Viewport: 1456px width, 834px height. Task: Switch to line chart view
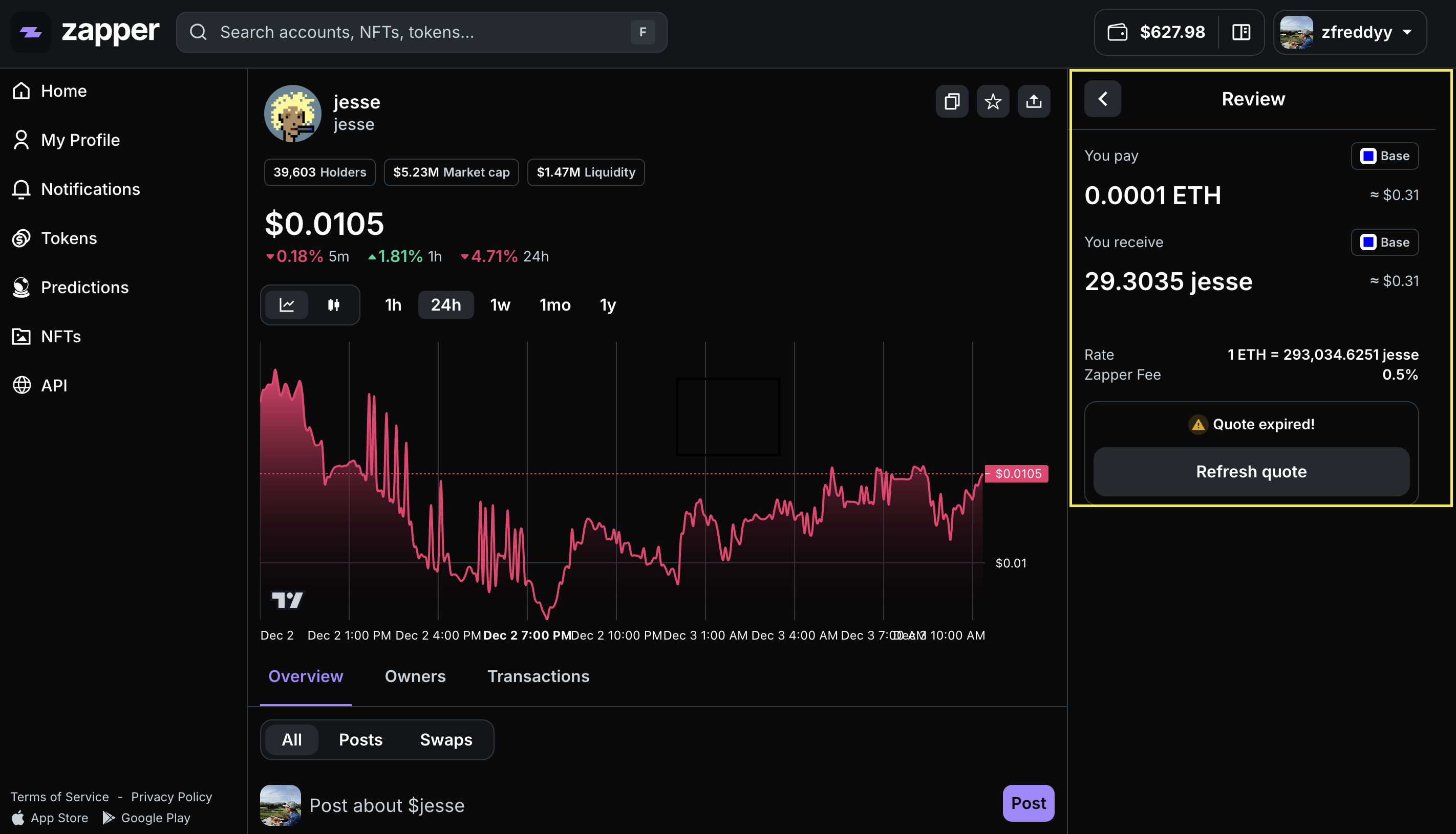click(287, 305)
